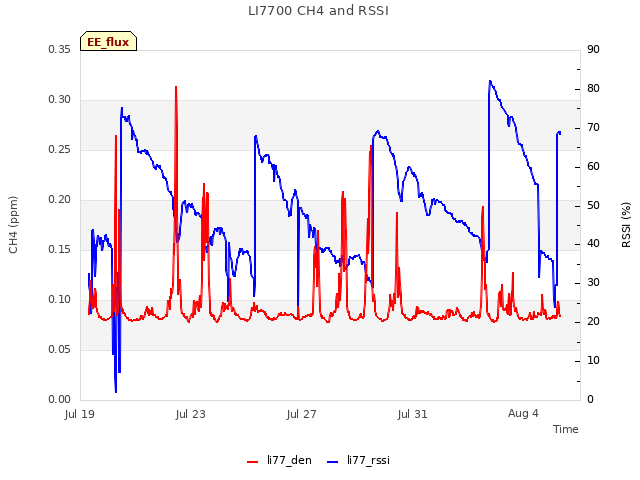
Task: Click the 0.10 left axis value
Action: click(60, 300)
